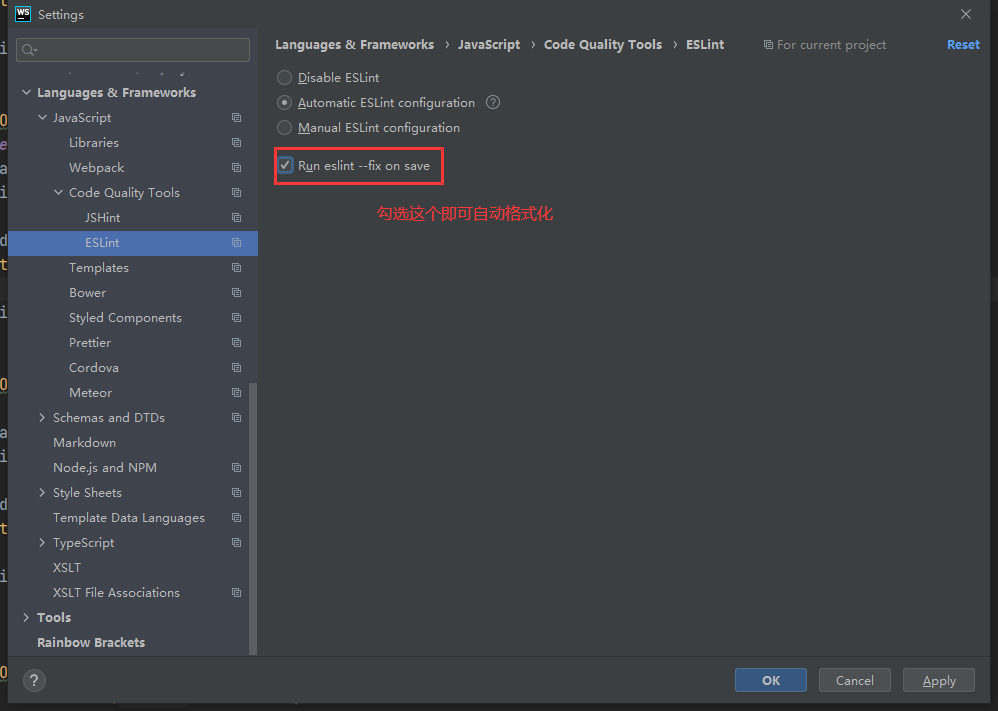The height and width of the screenshot is (711, 998).
Task: Open the Template Data Languages page
Action: [x=129, y=517]
